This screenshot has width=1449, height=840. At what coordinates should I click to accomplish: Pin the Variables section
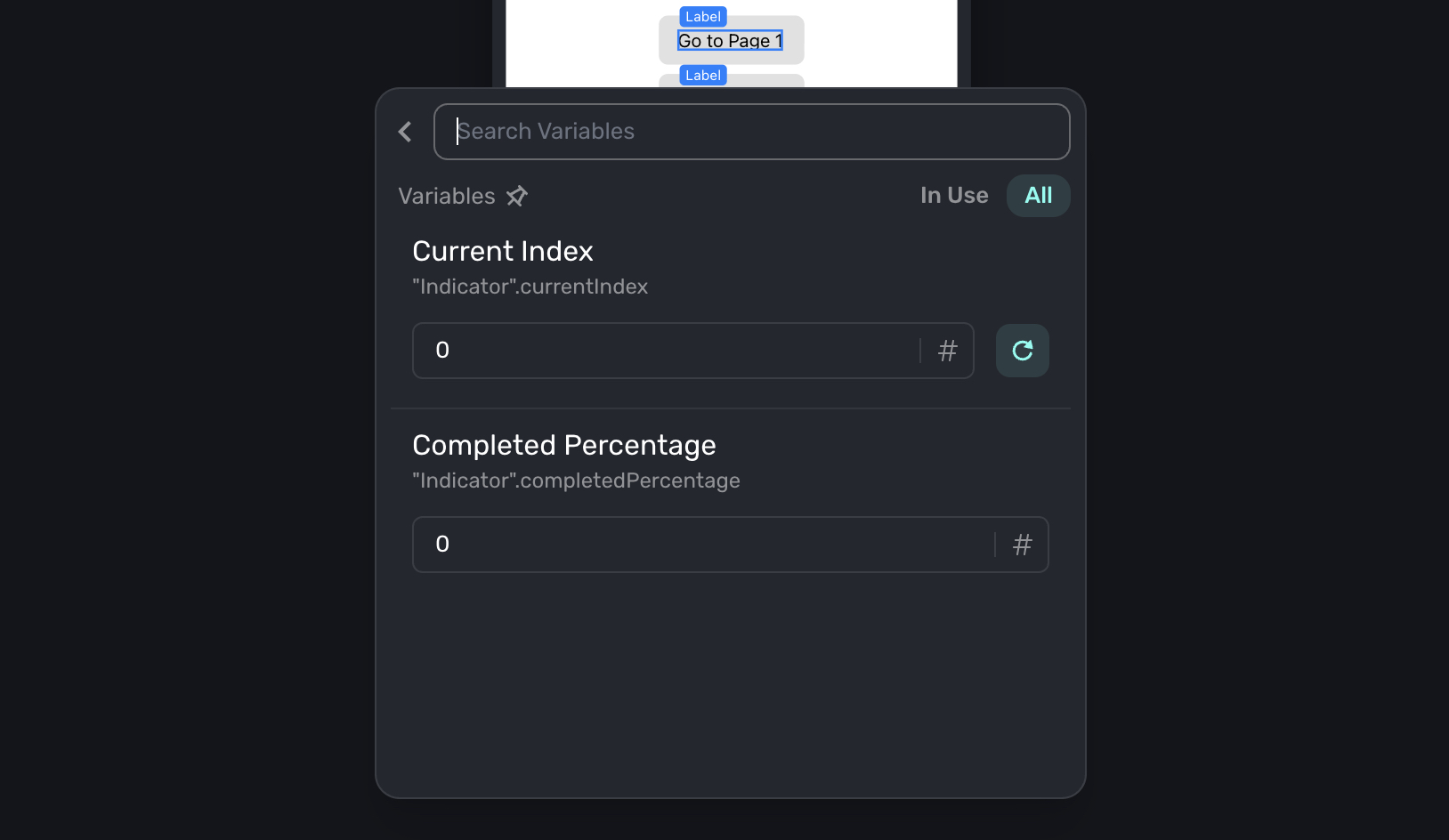(x=517, y=196)
